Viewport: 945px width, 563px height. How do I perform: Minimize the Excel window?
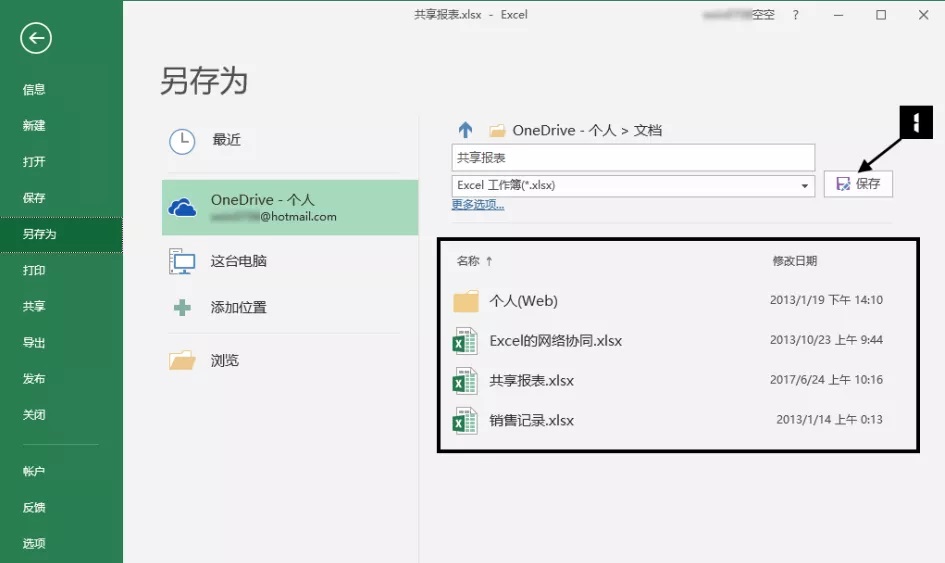point(838,15)
